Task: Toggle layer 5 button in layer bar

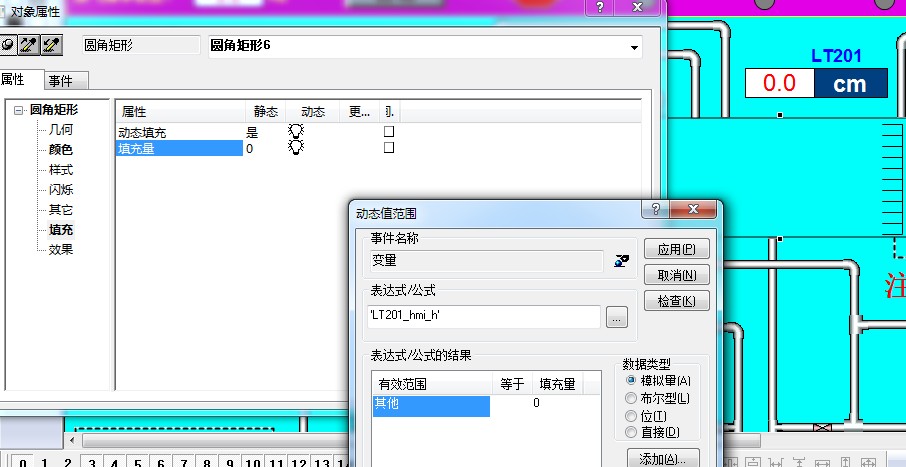Action: 138,463
